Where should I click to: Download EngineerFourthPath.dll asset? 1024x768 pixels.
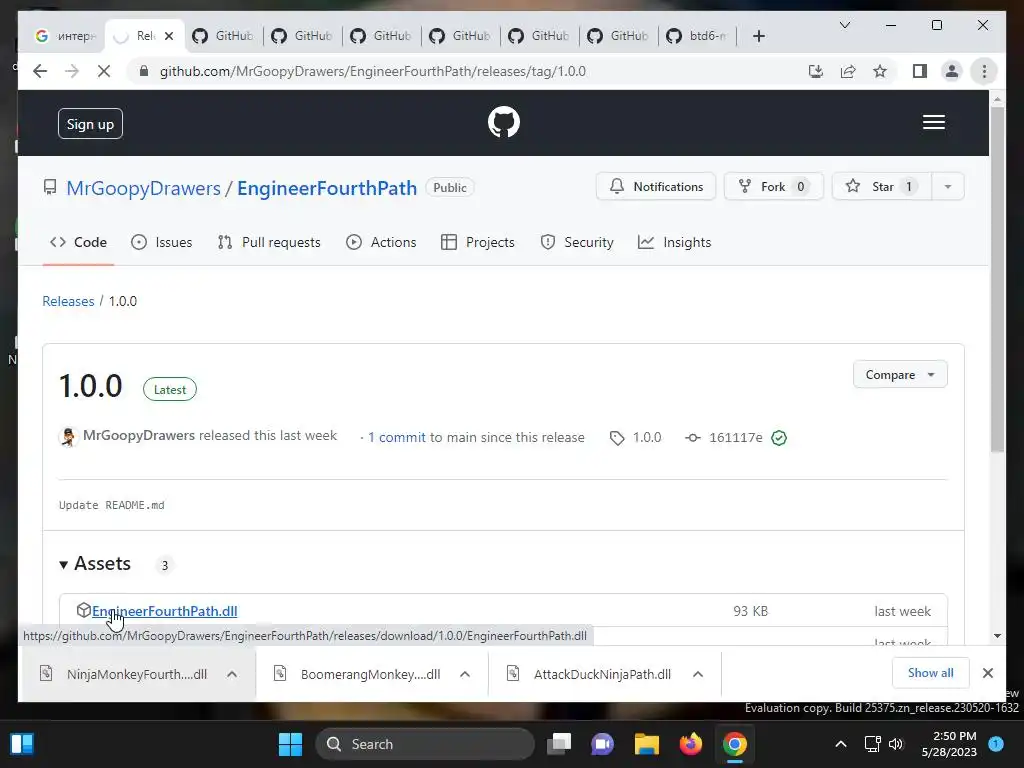pyautogui.click(x=165, y=611)
